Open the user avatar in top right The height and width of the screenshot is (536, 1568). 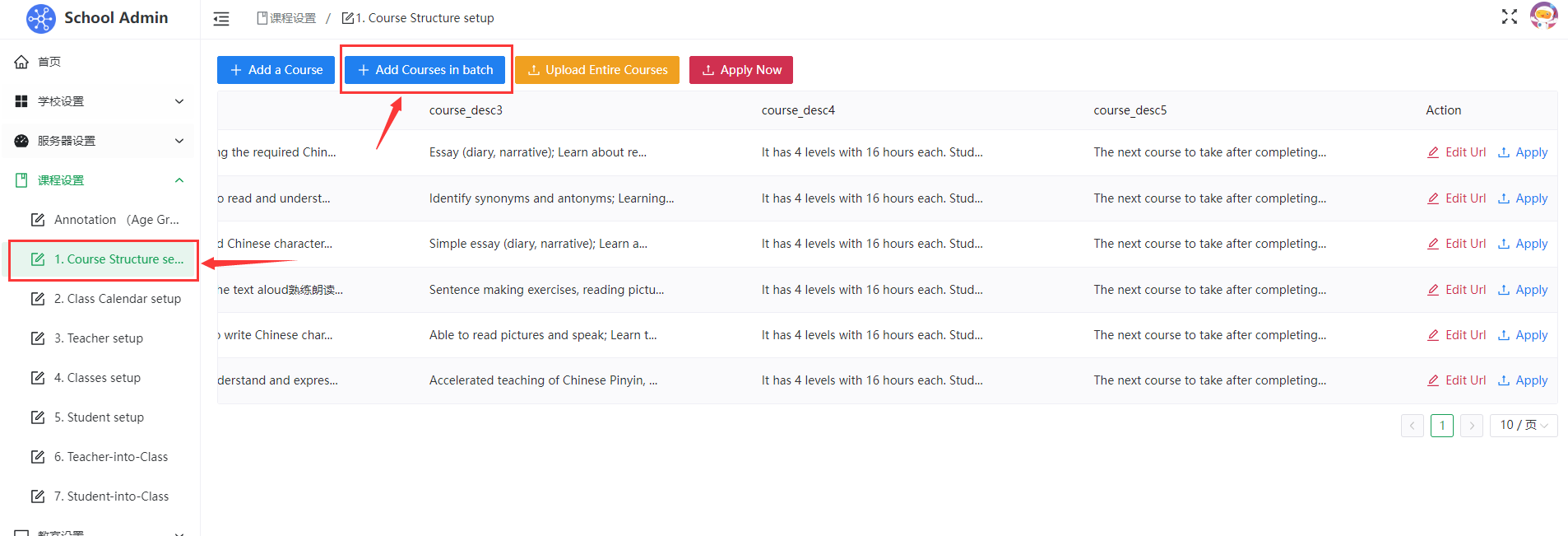[x=1543, y=16]
